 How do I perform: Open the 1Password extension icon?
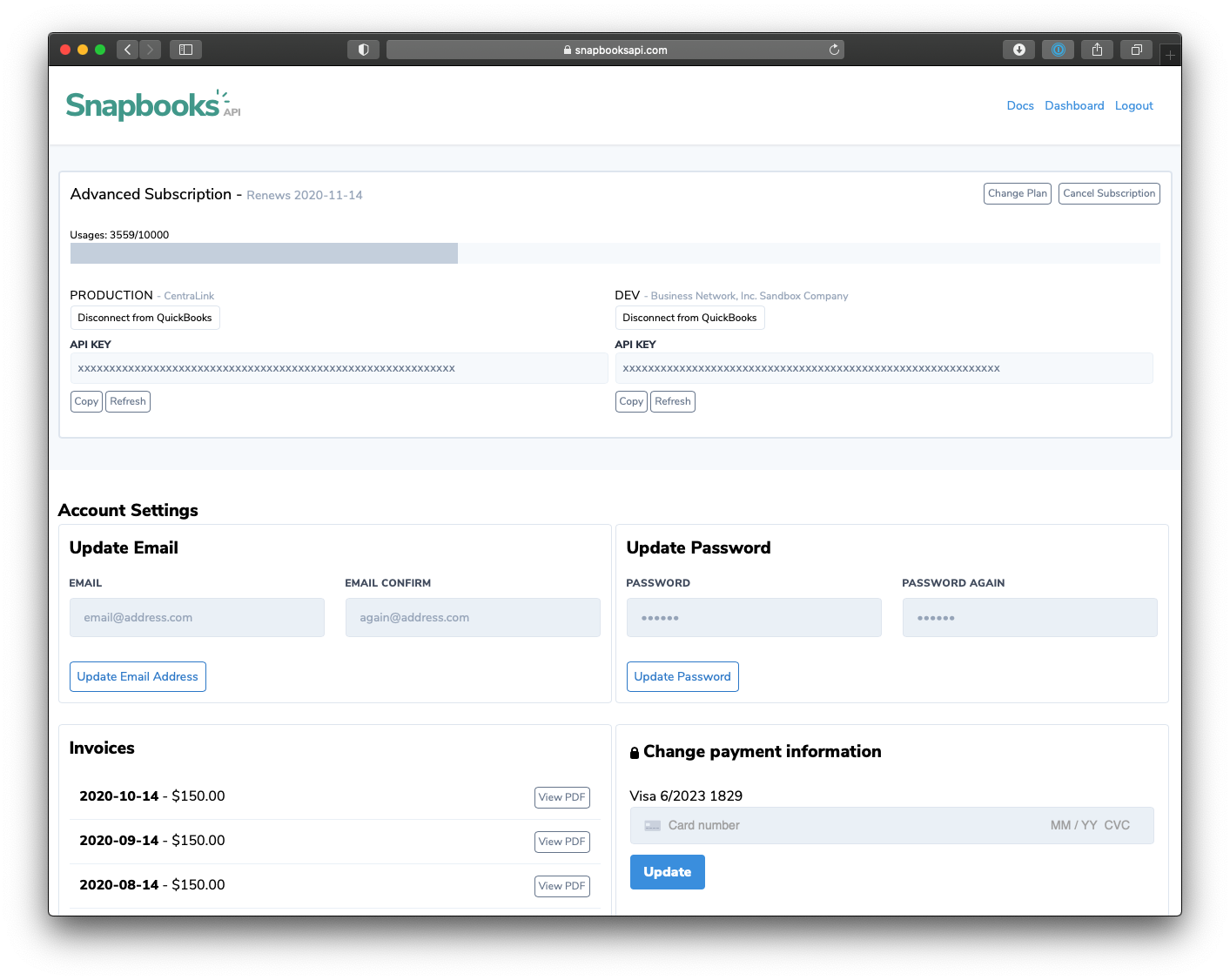1058,50
